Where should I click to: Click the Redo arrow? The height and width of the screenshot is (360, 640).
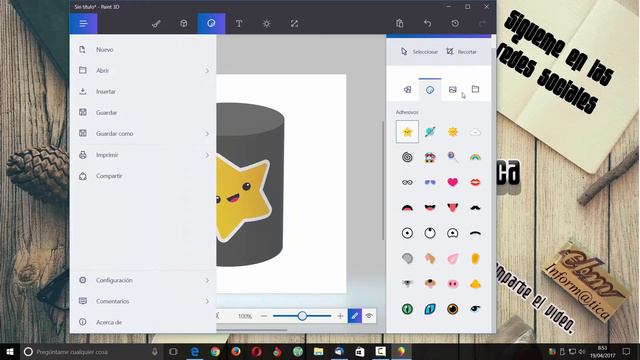point(482,24)
